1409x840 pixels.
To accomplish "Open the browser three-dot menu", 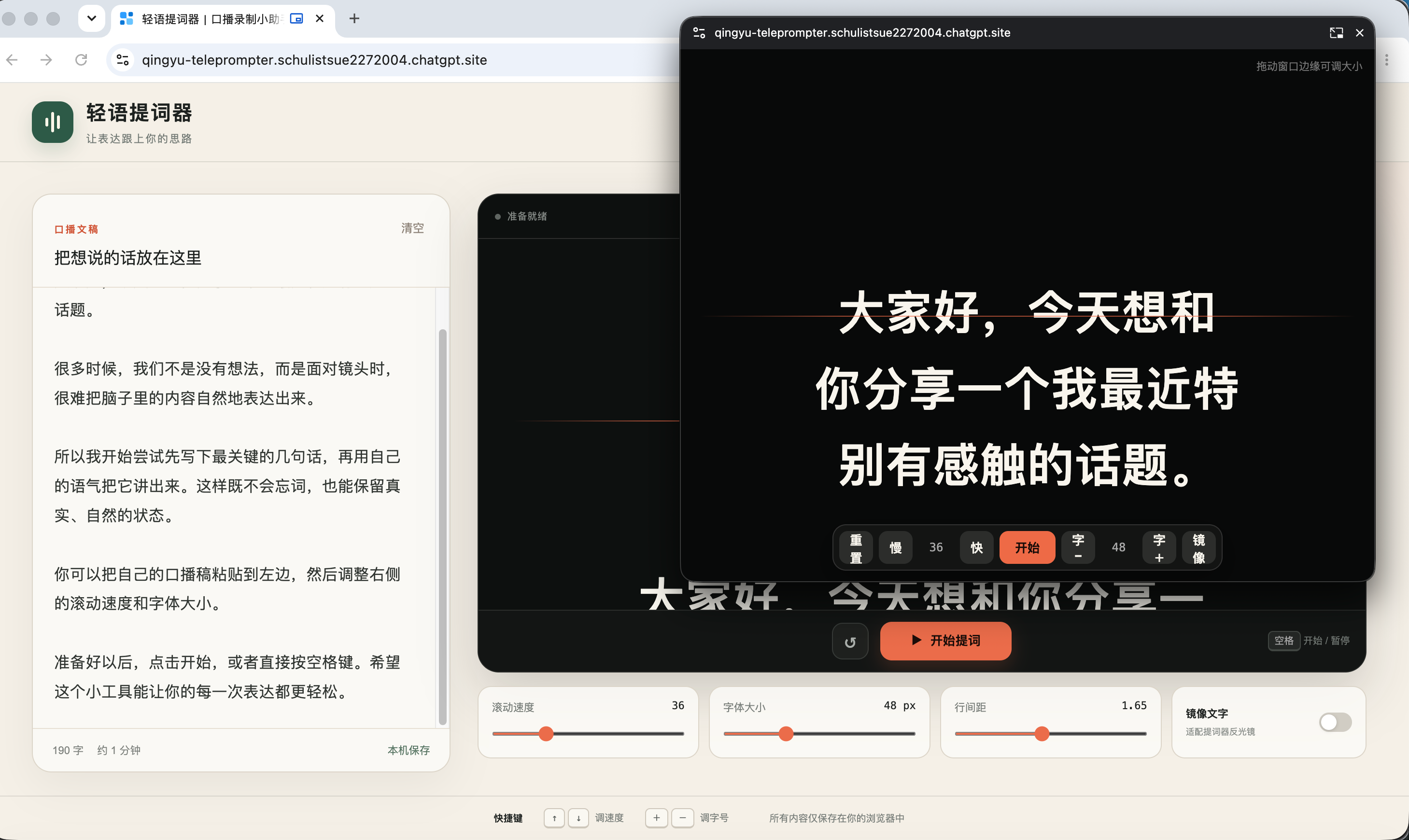I will [1386, 60].
